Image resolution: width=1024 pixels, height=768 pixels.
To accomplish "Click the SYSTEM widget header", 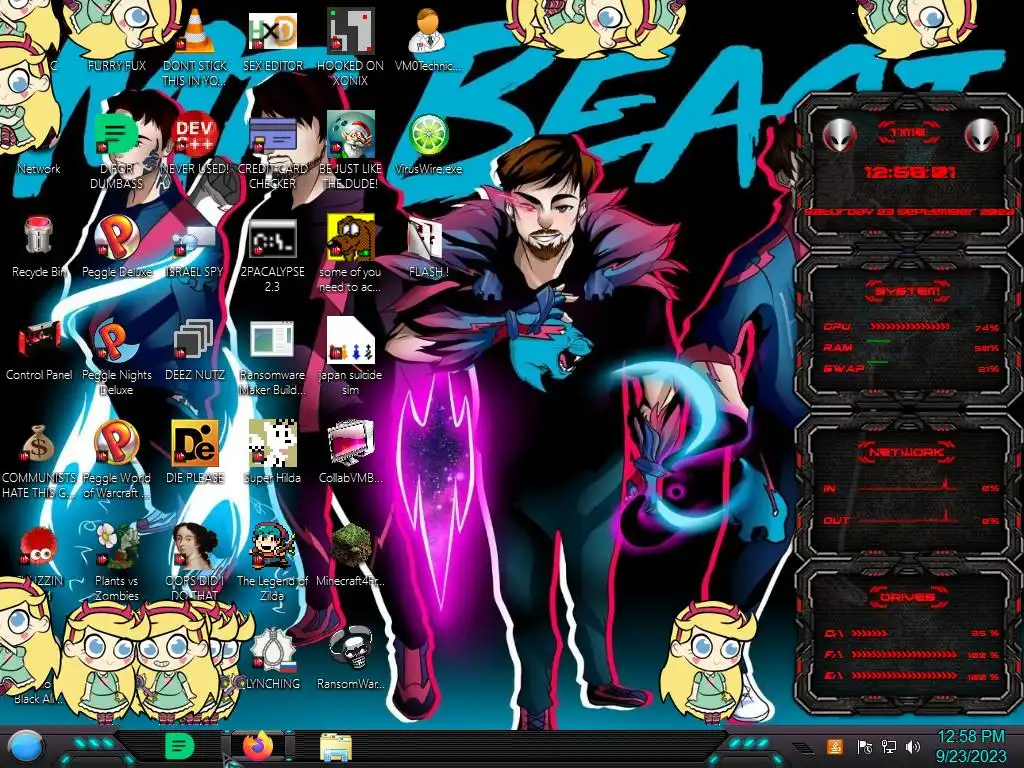I will tap(908, 291).
